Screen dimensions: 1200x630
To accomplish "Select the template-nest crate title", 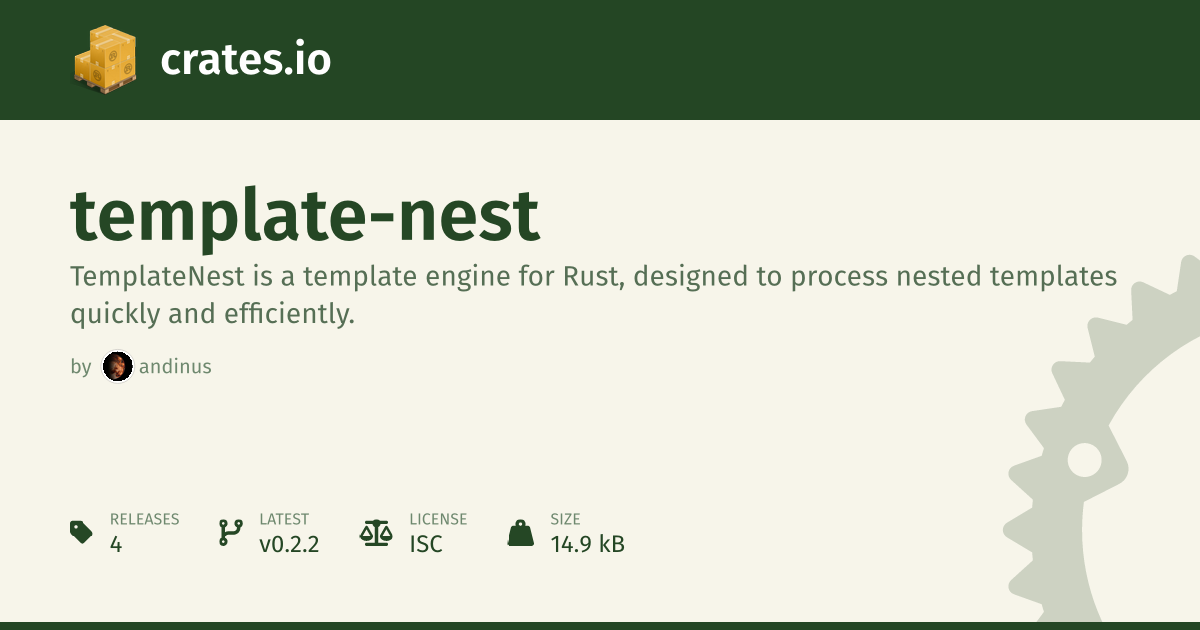I will 305,218.
